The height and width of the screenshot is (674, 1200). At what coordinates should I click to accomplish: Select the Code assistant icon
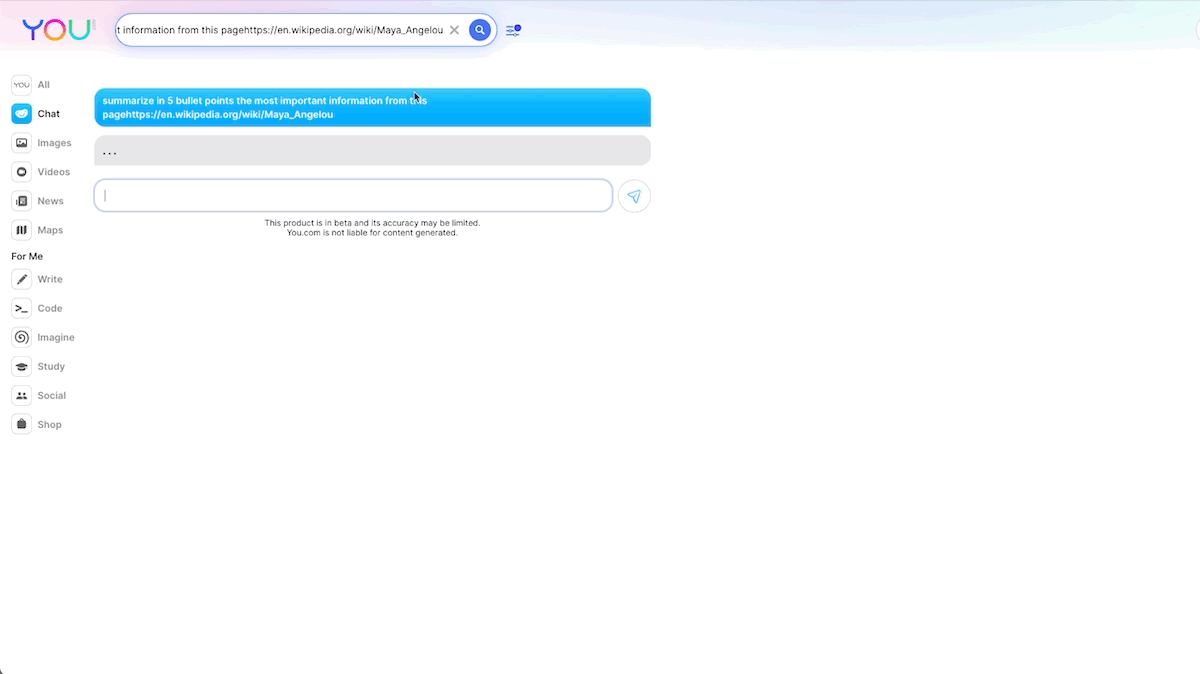click(21, 308)
